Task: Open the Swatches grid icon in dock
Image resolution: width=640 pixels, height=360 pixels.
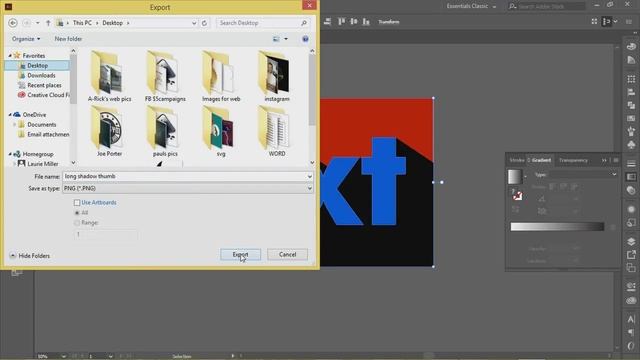Action: pyautogui.click(x=631, y=79)
